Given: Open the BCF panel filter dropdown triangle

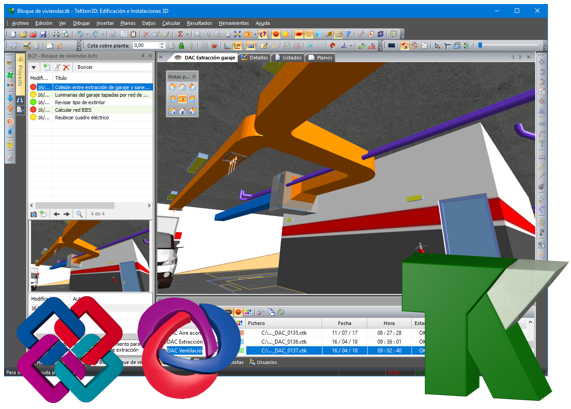Looking at the screenshot, I should point(34,67).
